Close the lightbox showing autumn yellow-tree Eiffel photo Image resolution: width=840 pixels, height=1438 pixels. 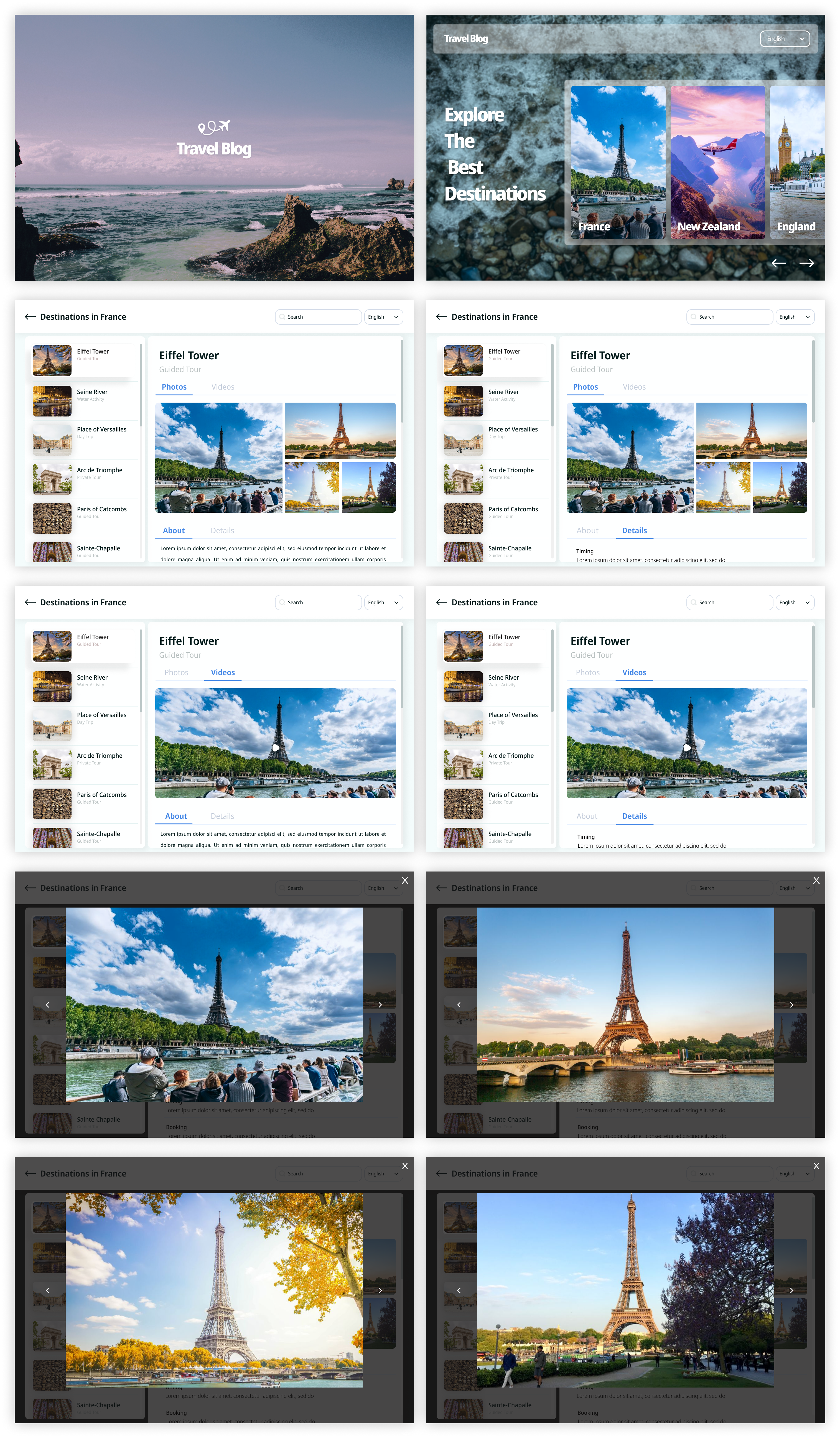pyautogui.click(x=404, y=1166)
